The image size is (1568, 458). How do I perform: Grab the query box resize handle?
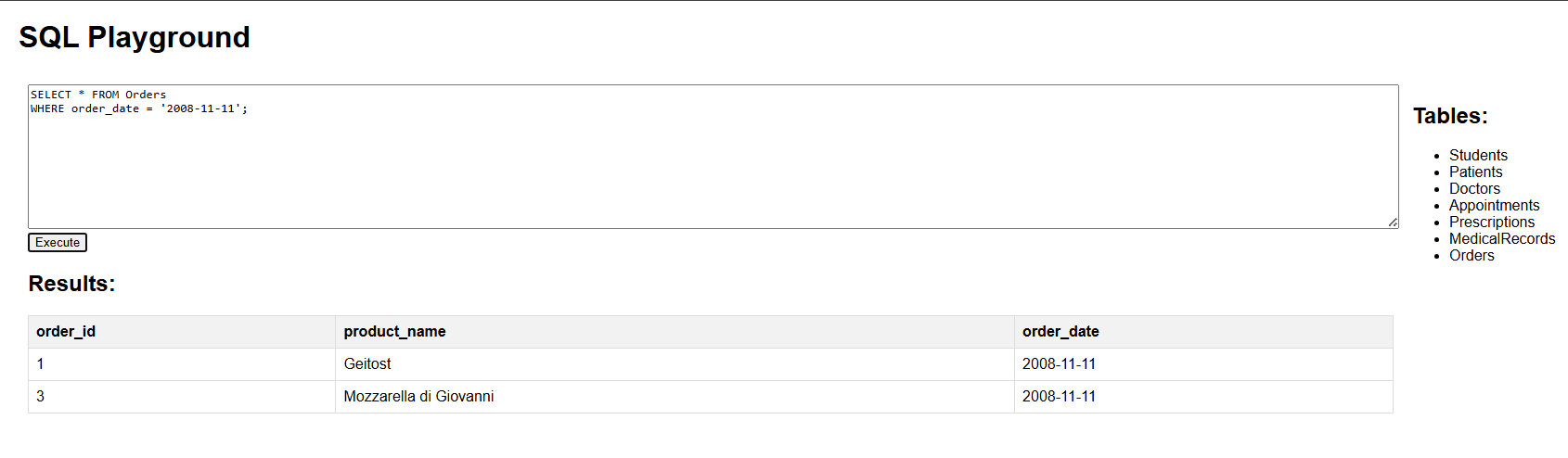point(1393,223)
